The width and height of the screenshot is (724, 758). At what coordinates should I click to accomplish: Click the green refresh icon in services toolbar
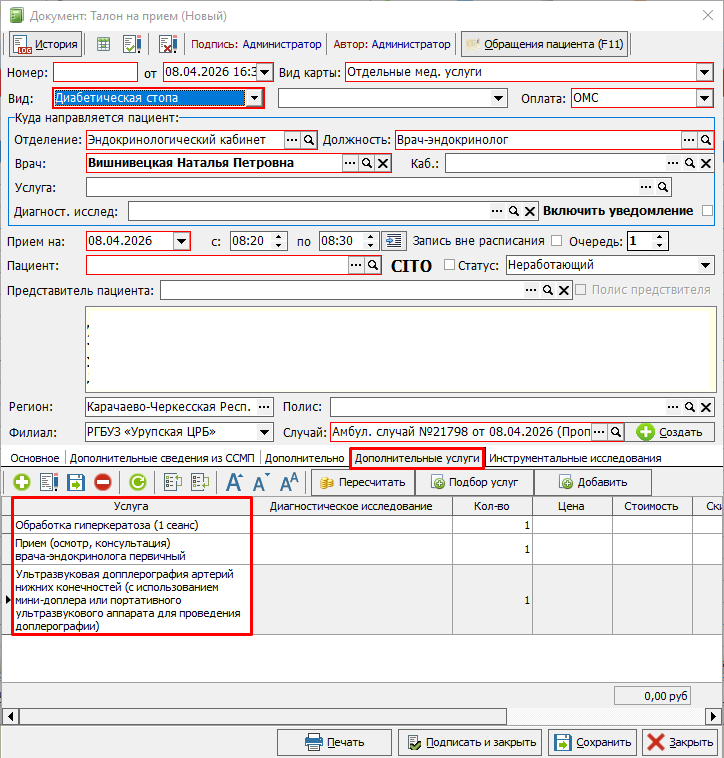[138, 482]
